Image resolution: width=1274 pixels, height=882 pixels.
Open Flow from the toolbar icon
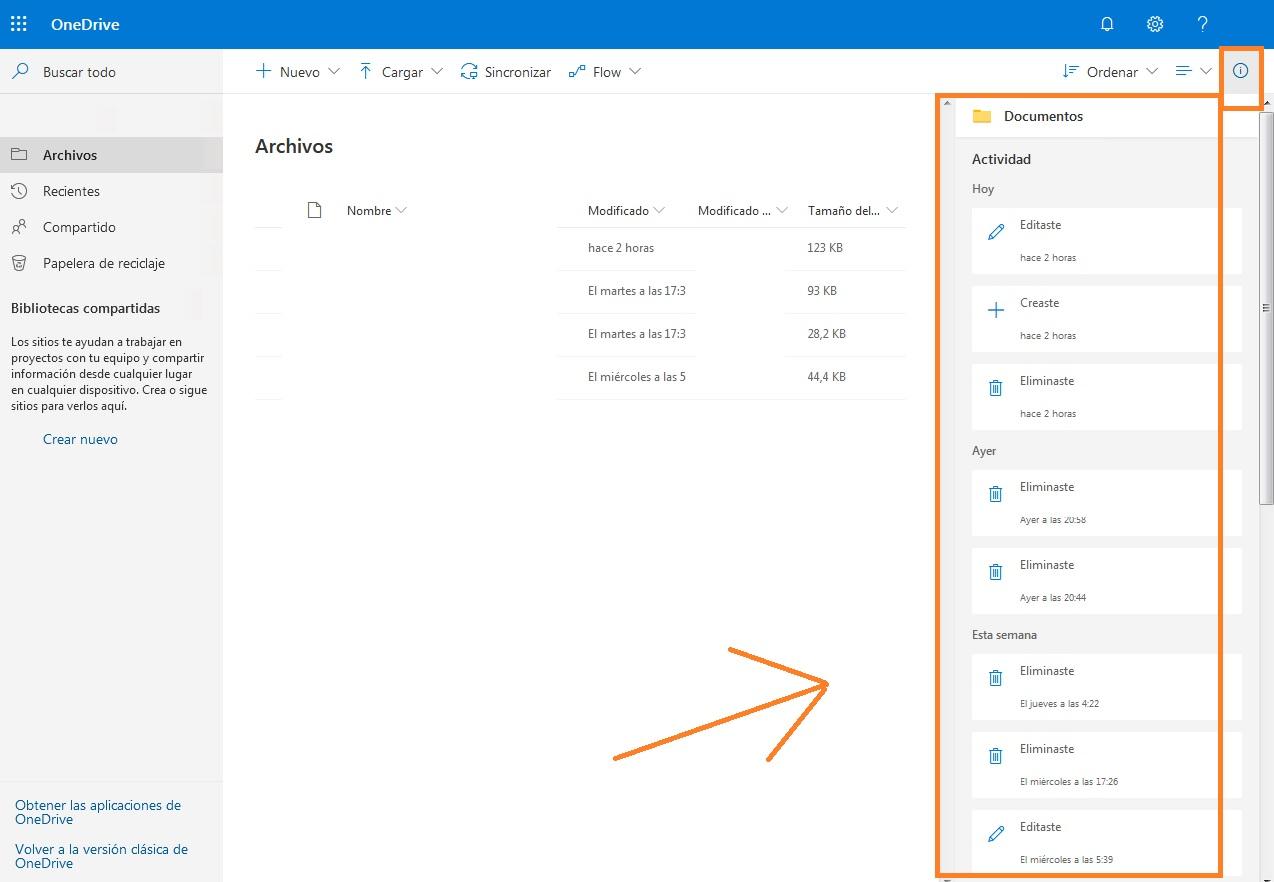point(576,71)
